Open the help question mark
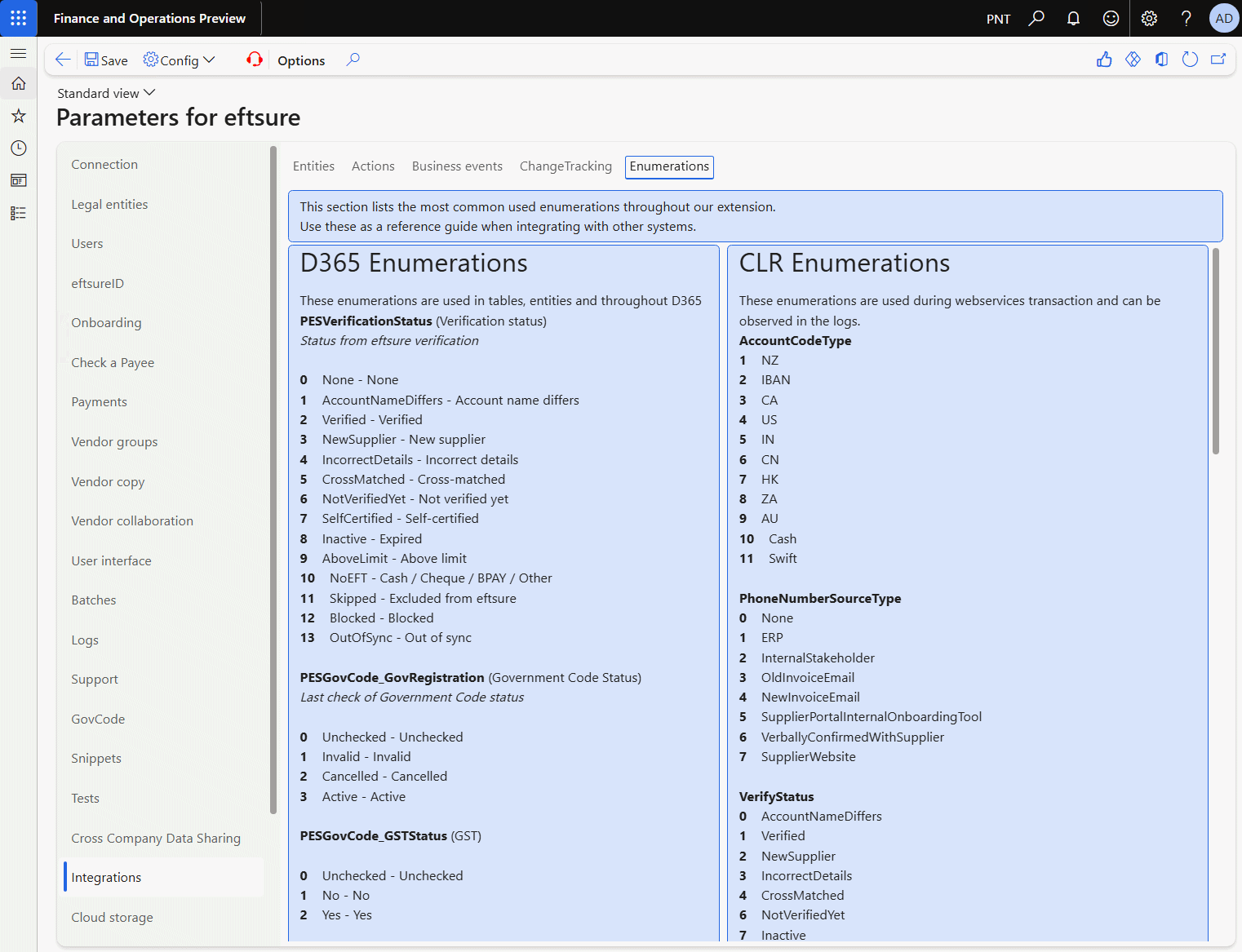 pyautogui.click(x=1187, y=18)
